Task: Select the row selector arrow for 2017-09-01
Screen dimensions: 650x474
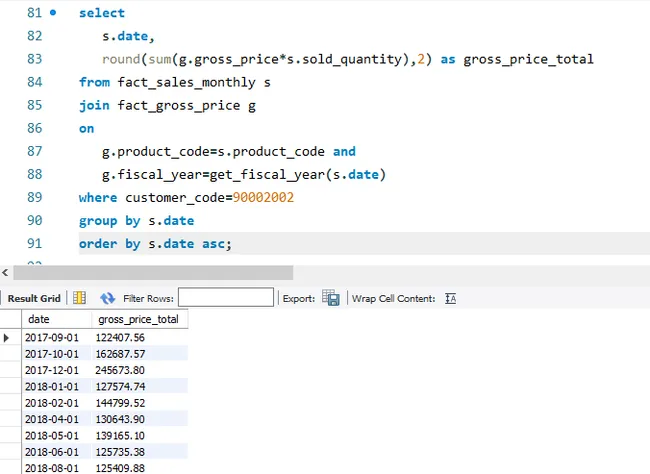Action: [x=6, y=338]
